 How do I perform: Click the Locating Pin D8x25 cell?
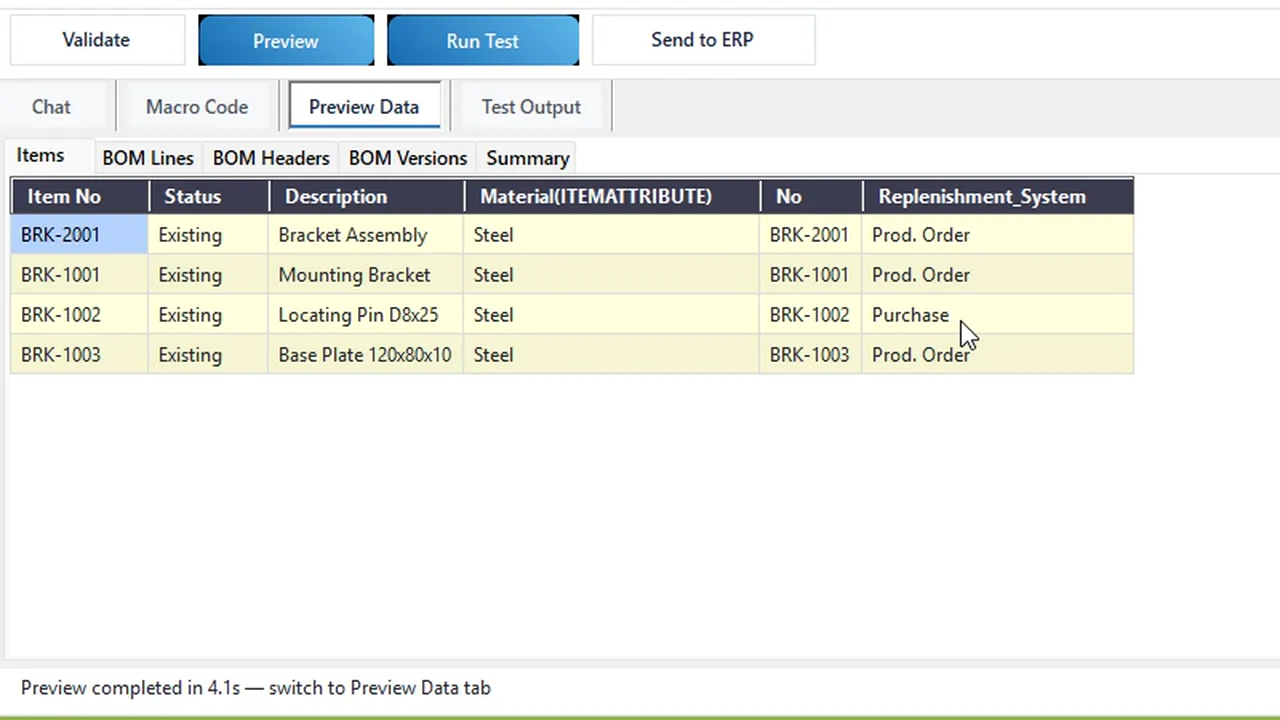(367, 315)
